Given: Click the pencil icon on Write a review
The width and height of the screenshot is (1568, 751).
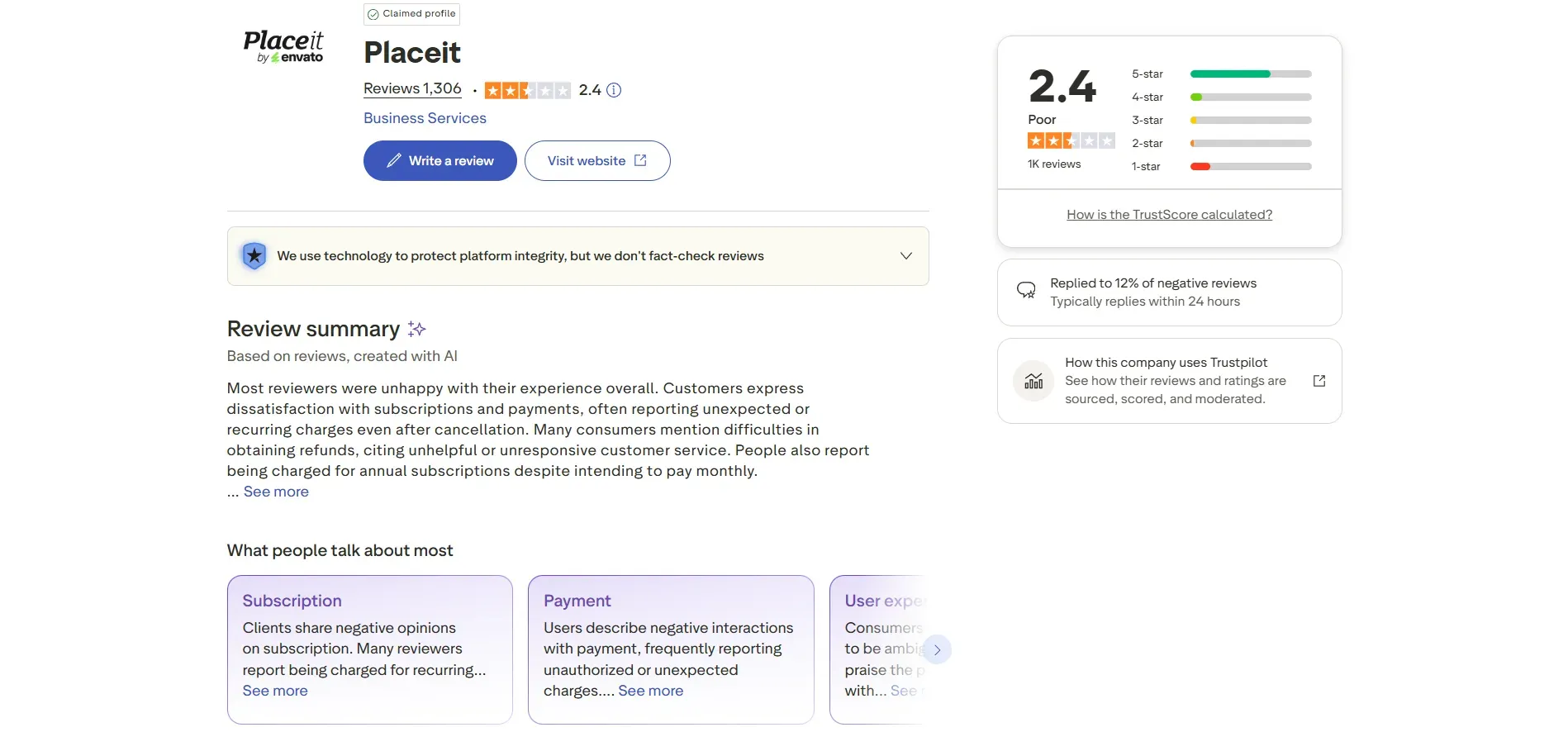Looking at the screenshot, I should tap(394, 160).
